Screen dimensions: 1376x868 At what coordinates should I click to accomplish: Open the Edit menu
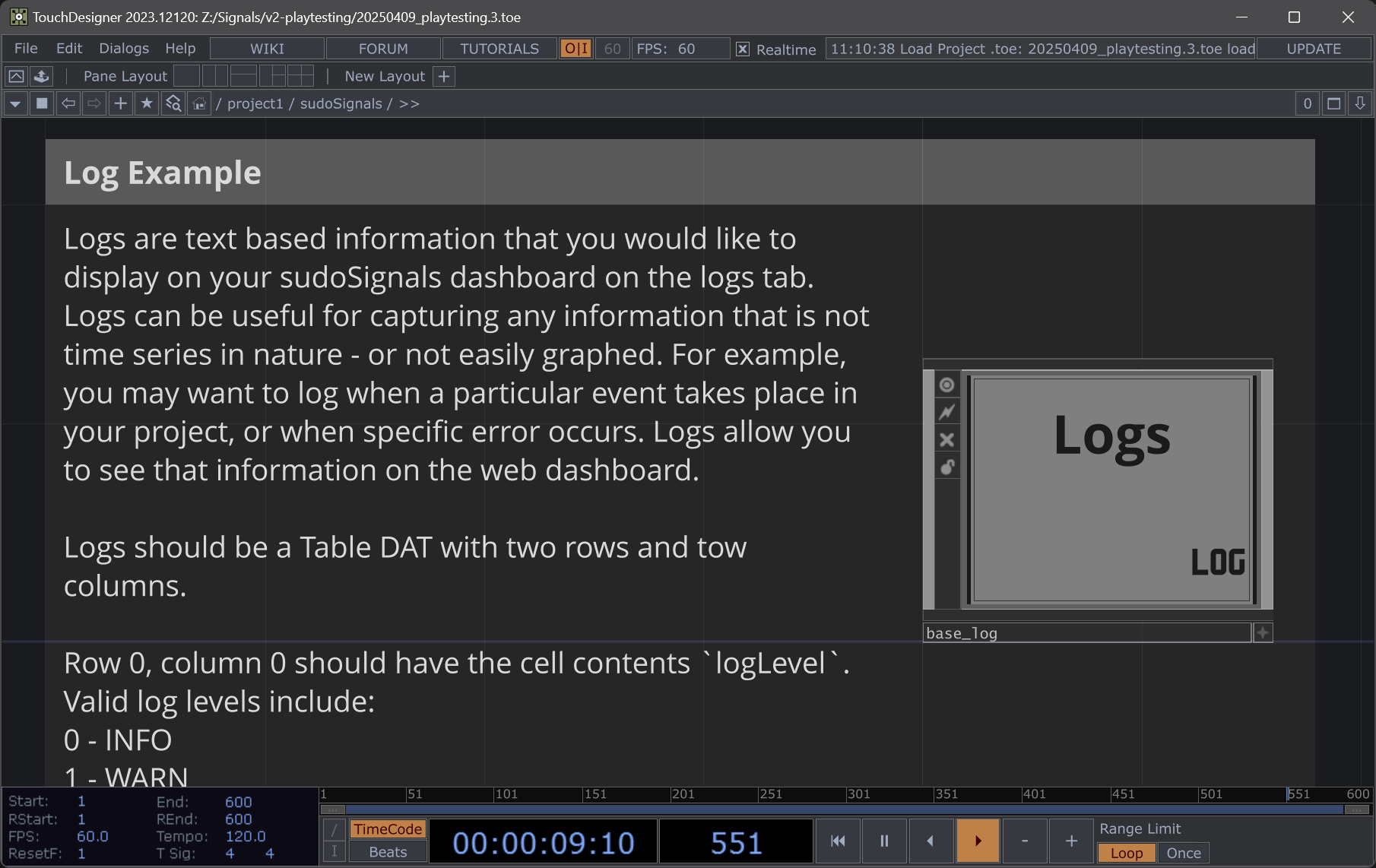(x=69, y=49)
